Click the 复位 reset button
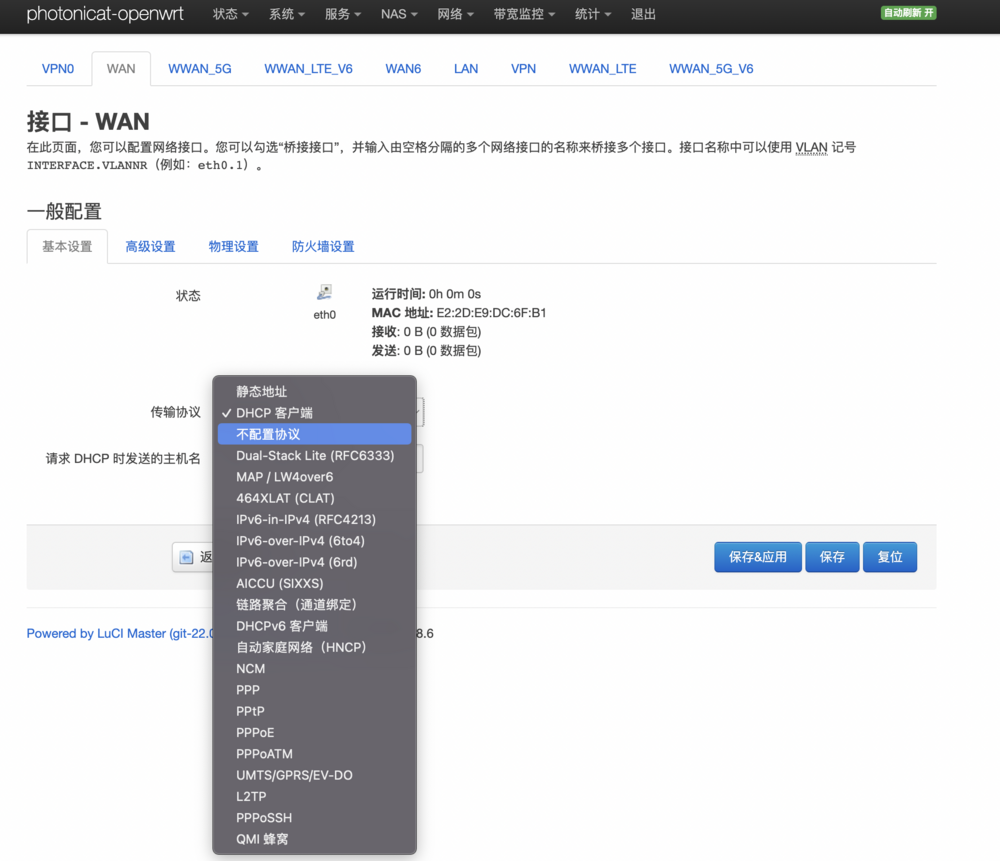The image size is (1000, 861). coord(889,557)
